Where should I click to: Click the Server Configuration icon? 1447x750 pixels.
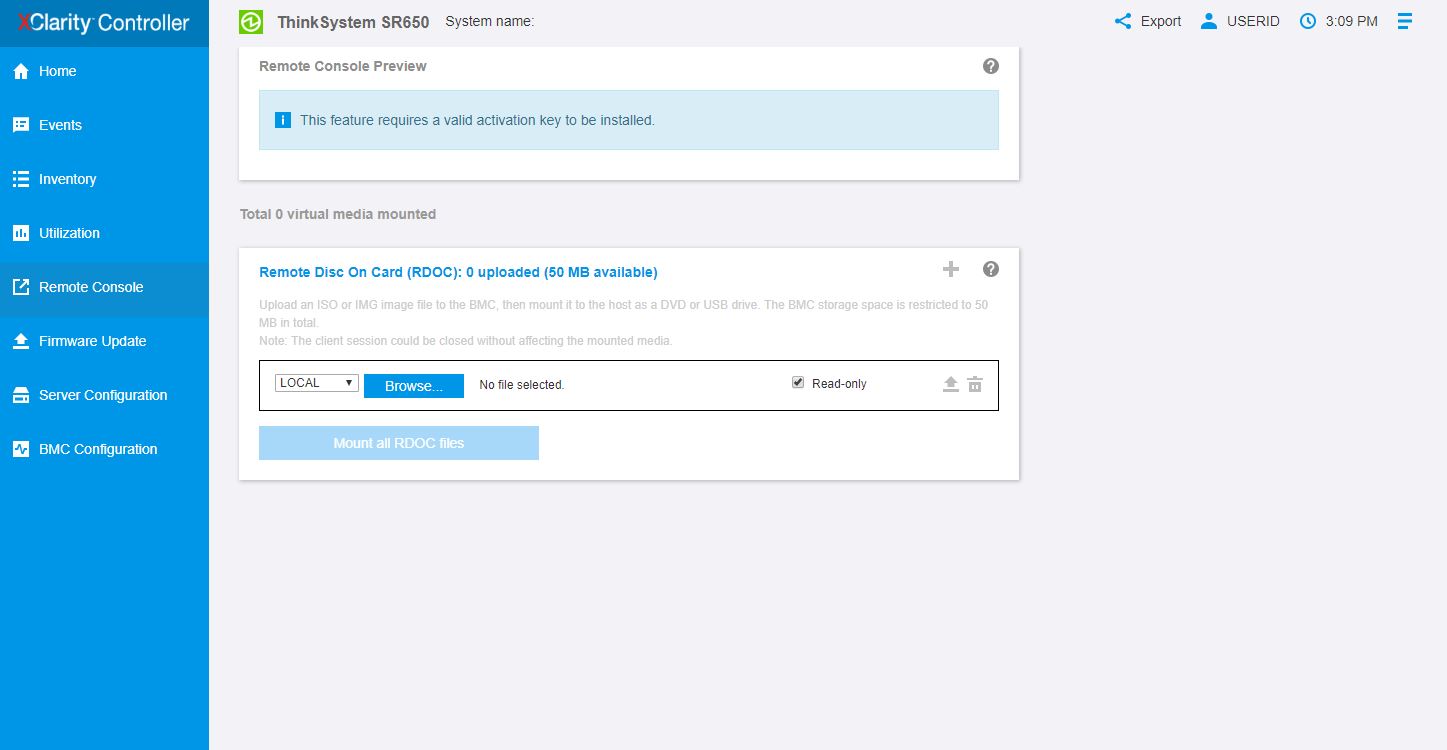[20, 395]
